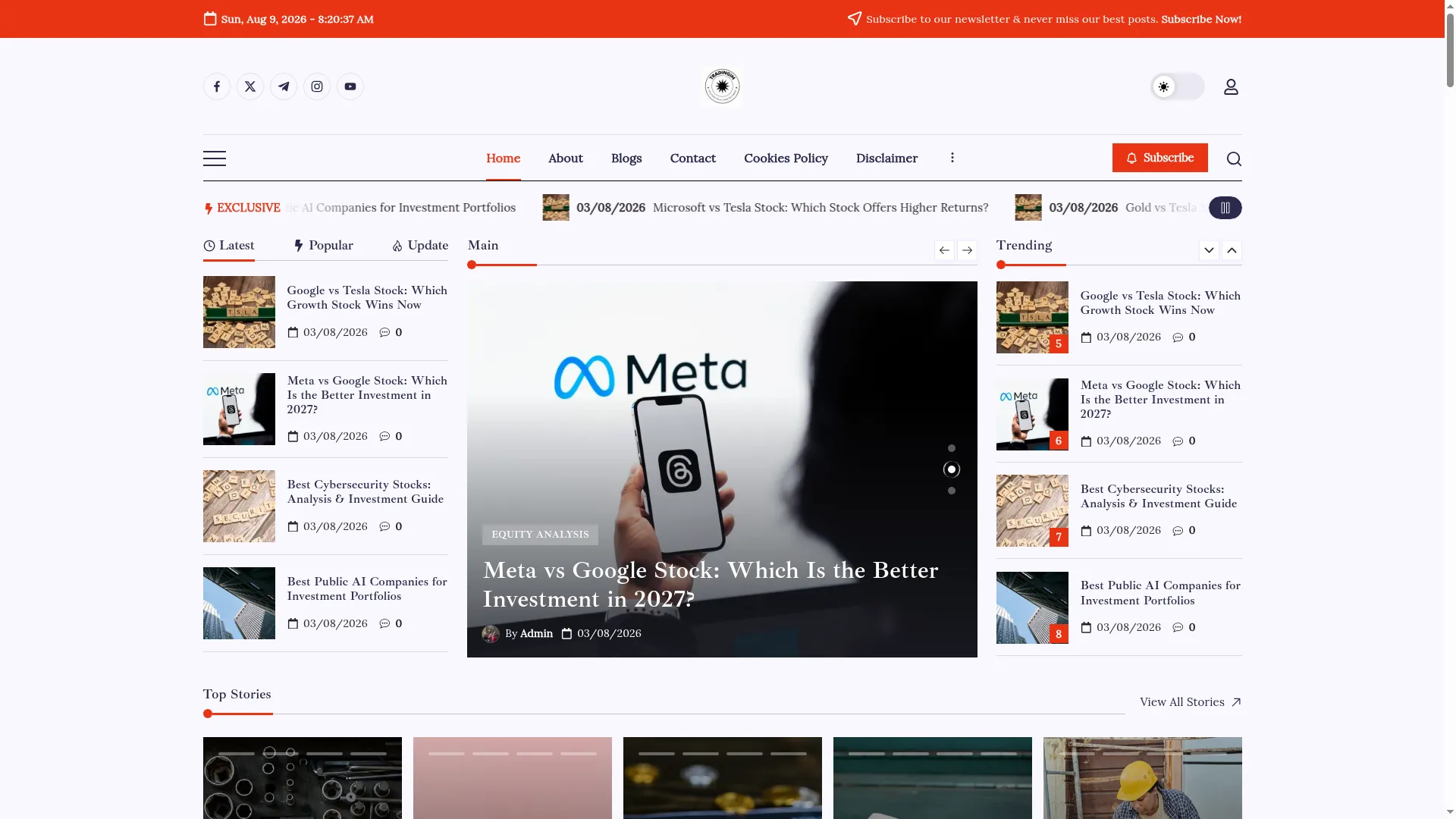Open Latest Best Public AI Companies headline
Viewport: 1456px width, 819px height.
[x=367, y=588]
